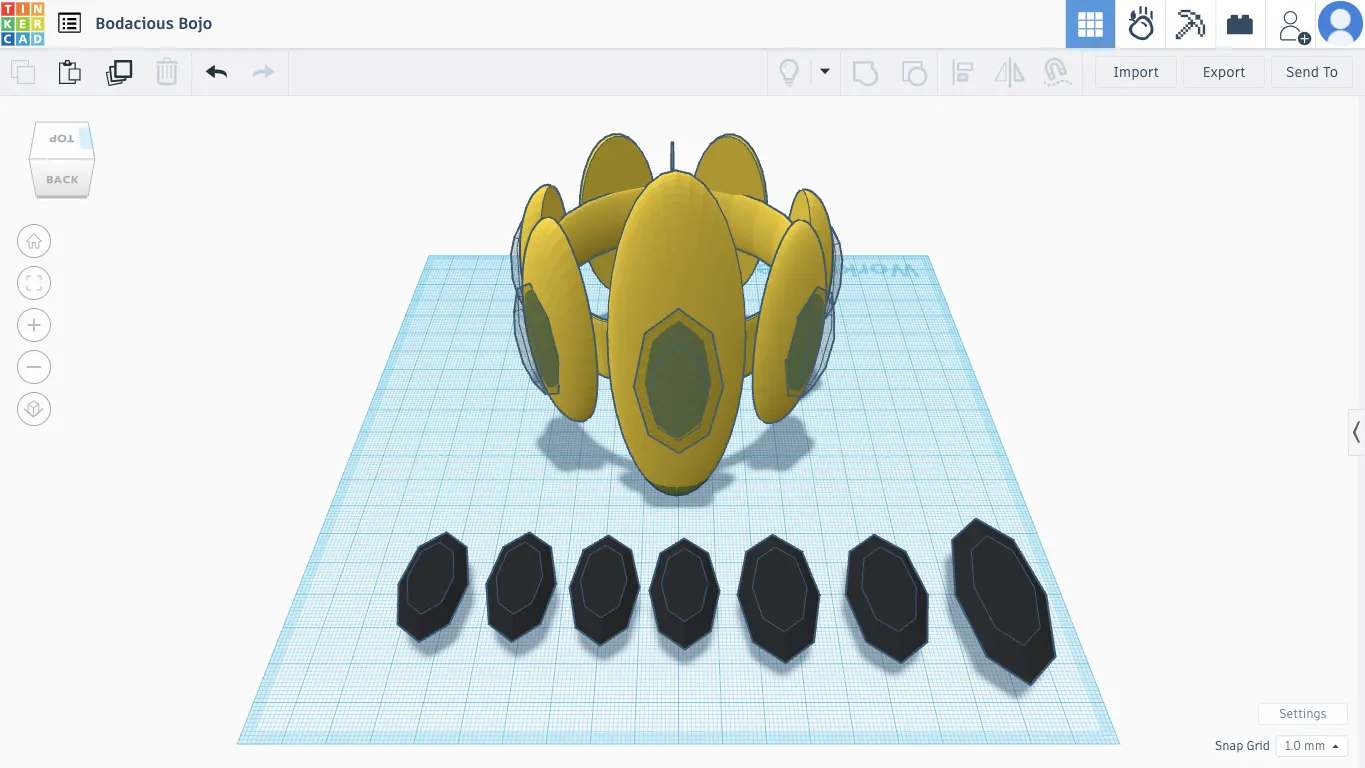Click the TOP face of view cube
The height and width of the screenshot is (768, 1365).
pyautogui.click(x=61, y=139)
